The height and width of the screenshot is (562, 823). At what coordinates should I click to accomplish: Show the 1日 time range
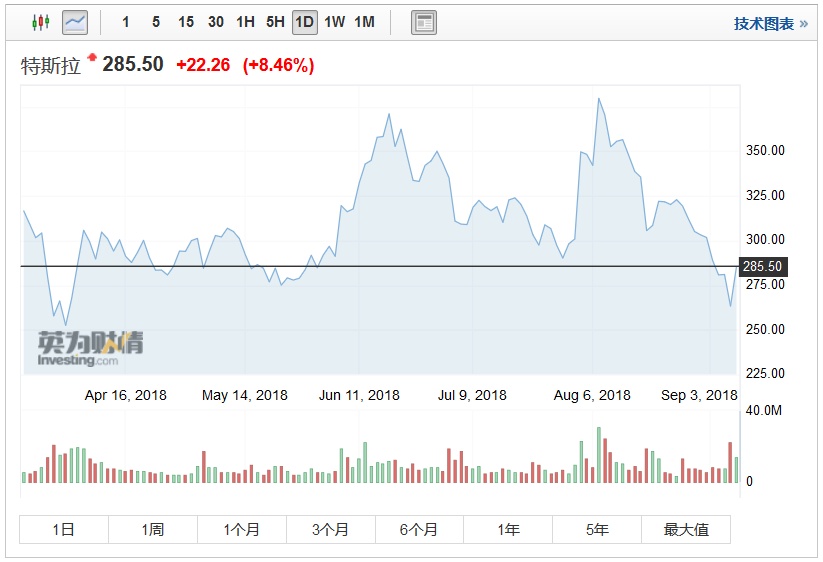coord(64,529)
